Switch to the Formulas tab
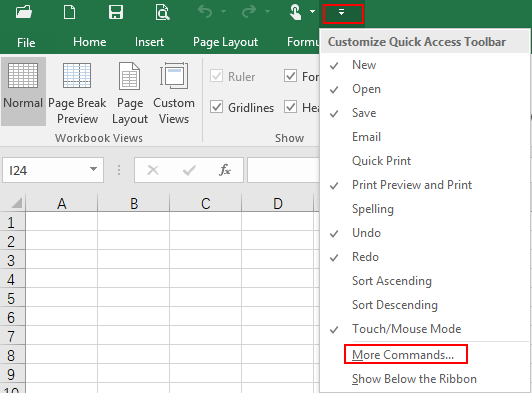 (302, 42)
